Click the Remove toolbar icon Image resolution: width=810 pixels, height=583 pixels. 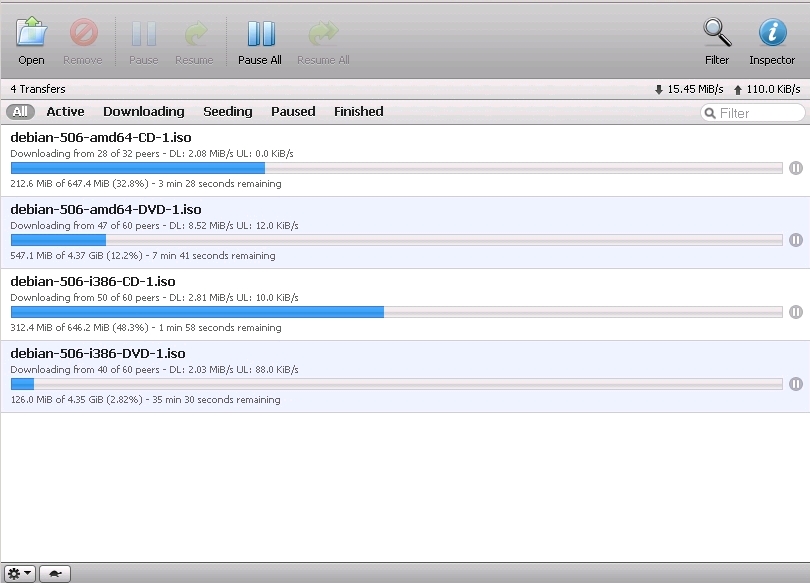[83, 34]
